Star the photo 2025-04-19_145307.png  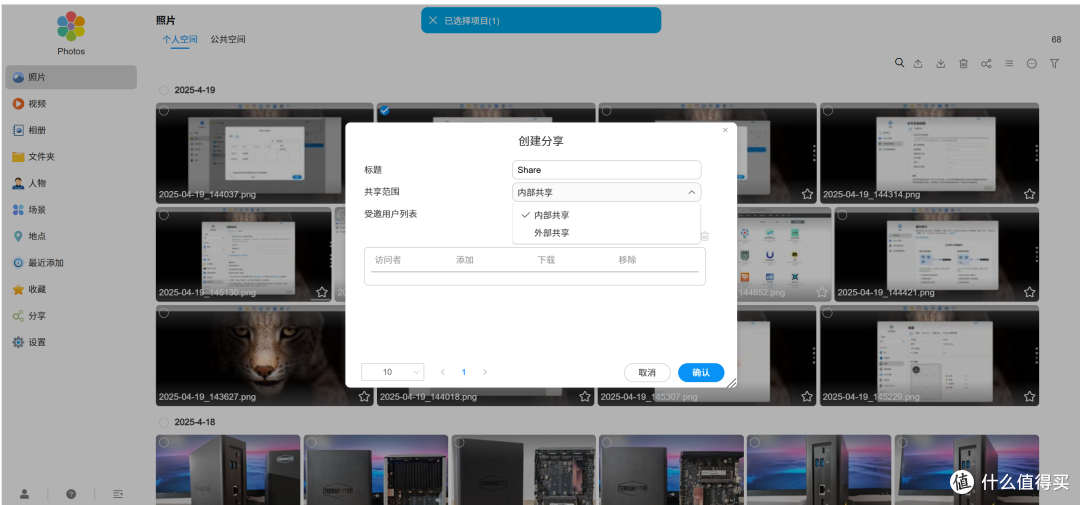[807, 396]
